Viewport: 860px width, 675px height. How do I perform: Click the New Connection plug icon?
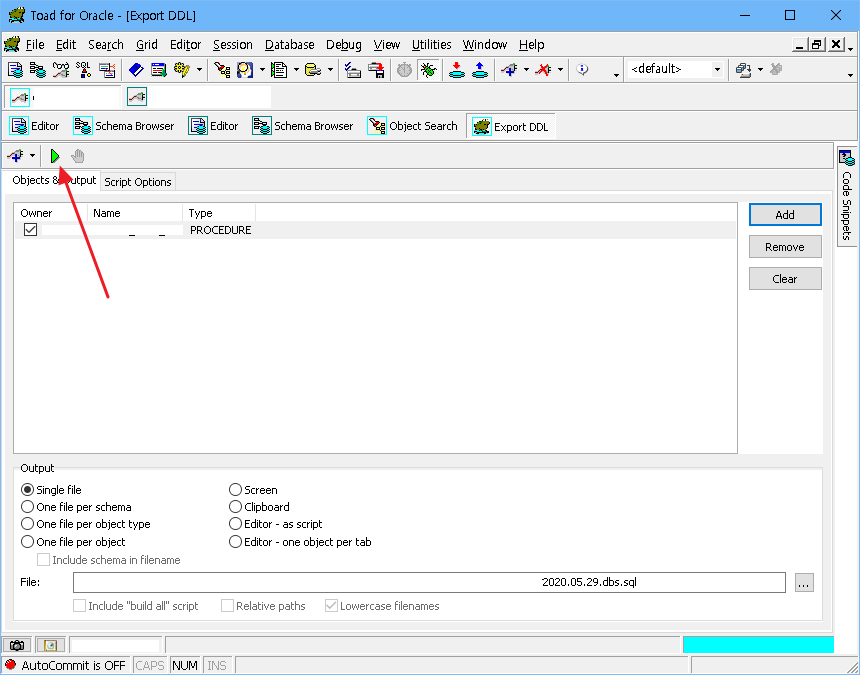tap(509, 70)
